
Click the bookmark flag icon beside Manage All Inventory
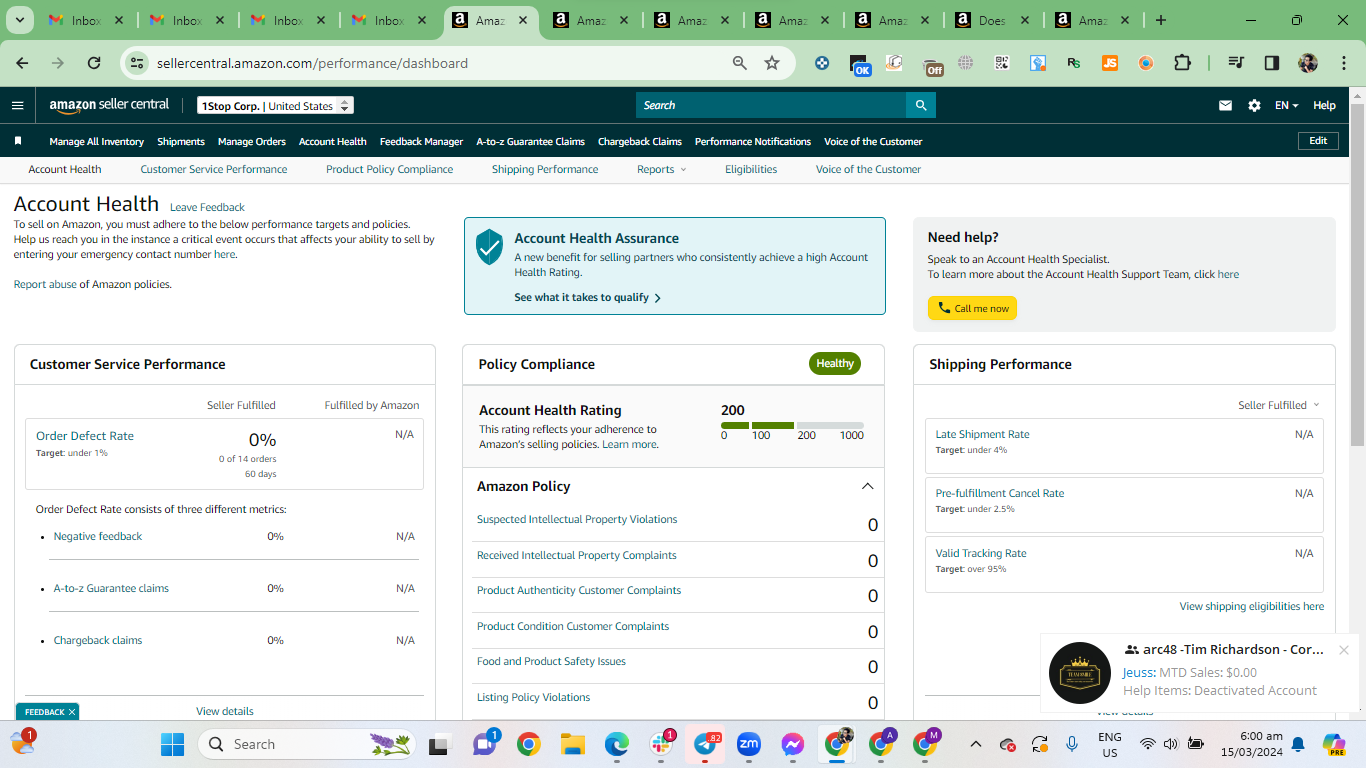pos(18,141)
